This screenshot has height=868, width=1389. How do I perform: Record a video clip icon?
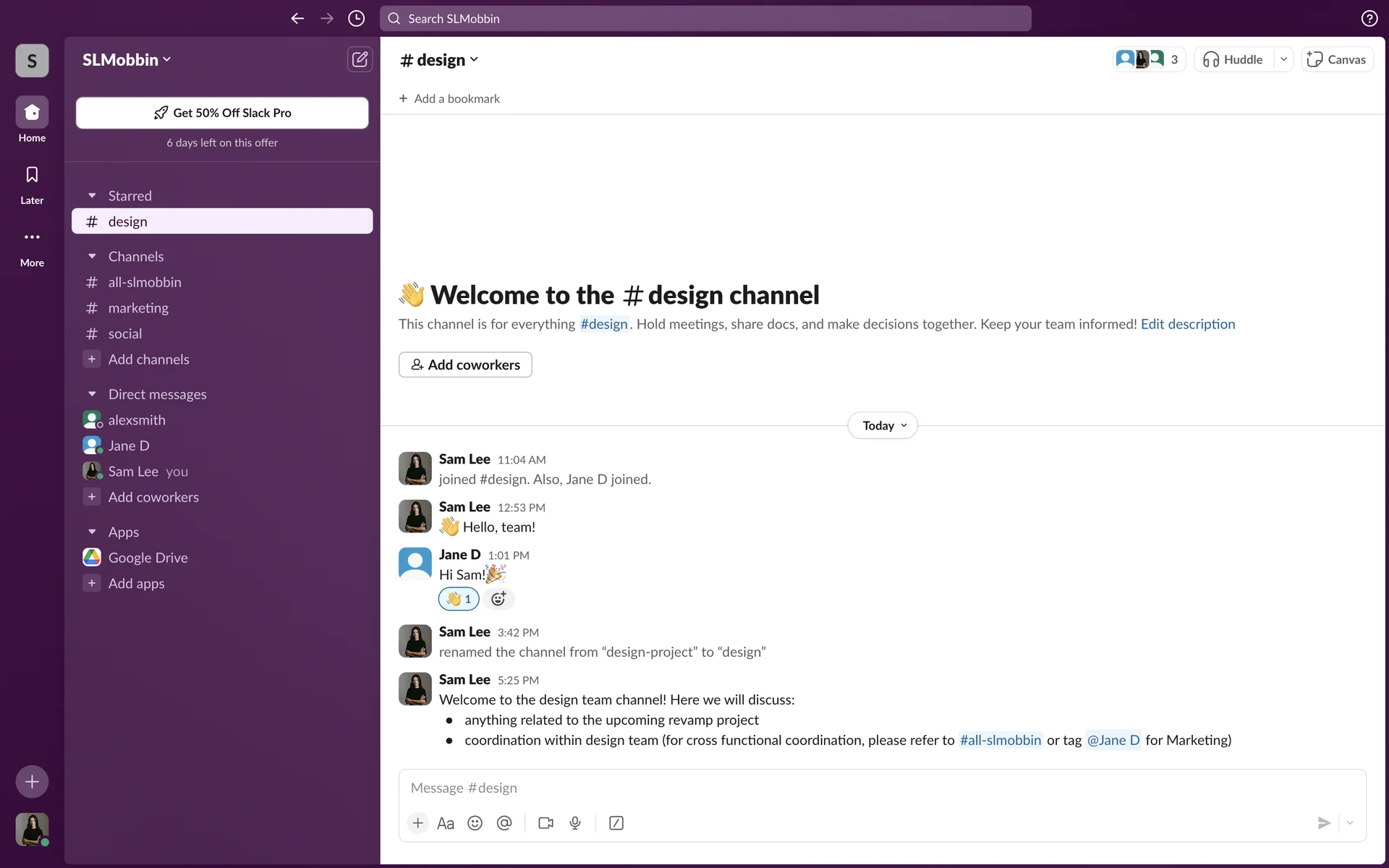coord(545,823)
